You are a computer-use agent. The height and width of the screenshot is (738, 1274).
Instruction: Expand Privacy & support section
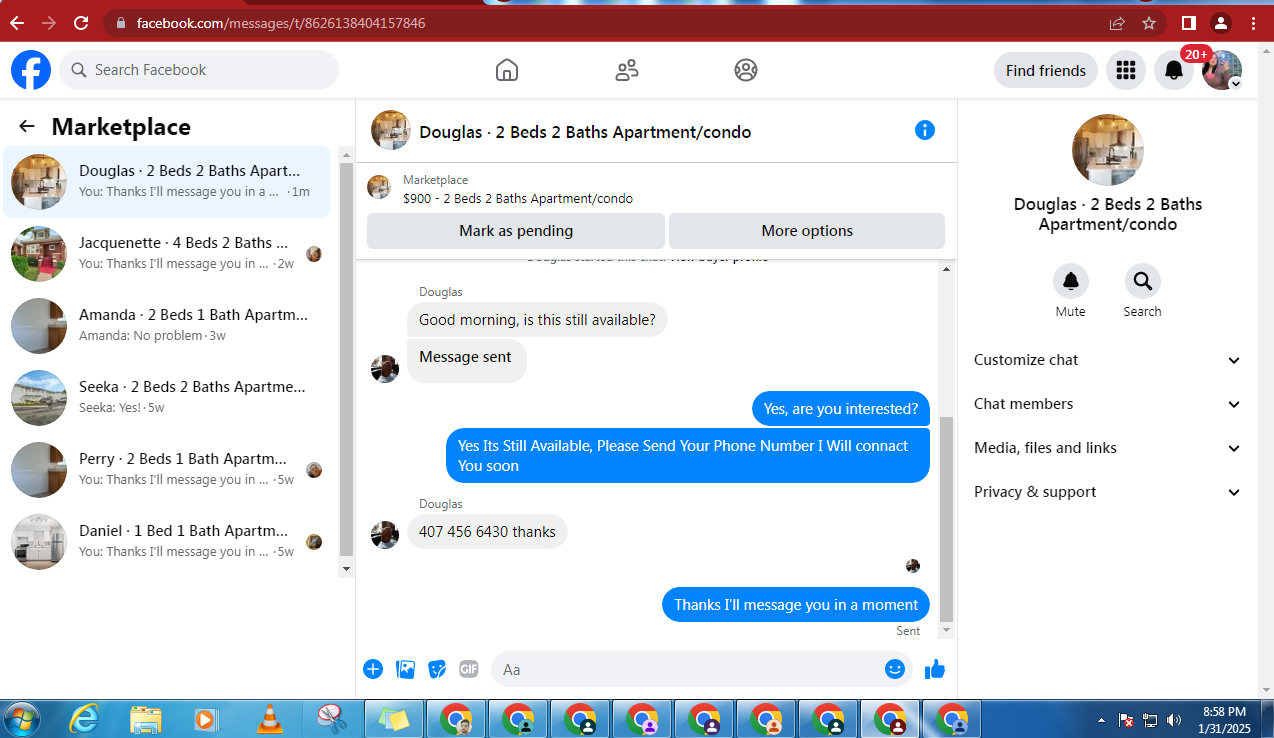coord(1107,492)
